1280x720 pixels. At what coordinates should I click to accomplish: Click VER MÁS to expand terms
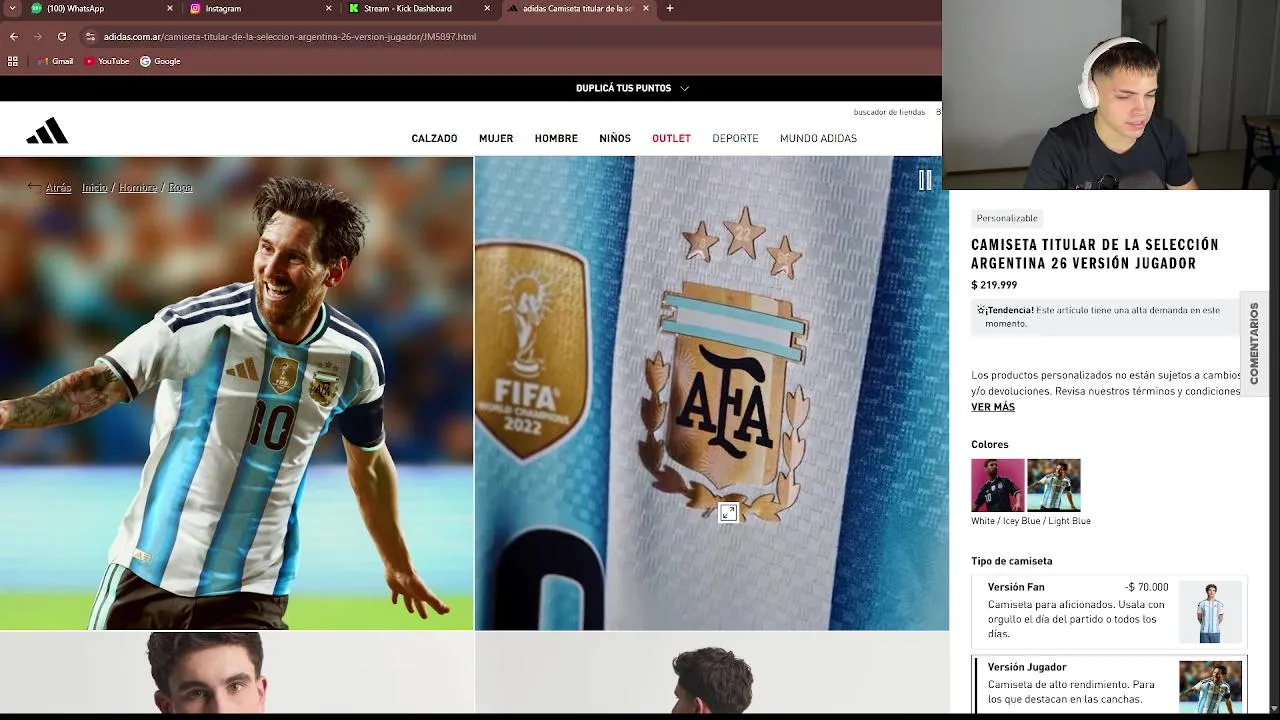[993, 407]
